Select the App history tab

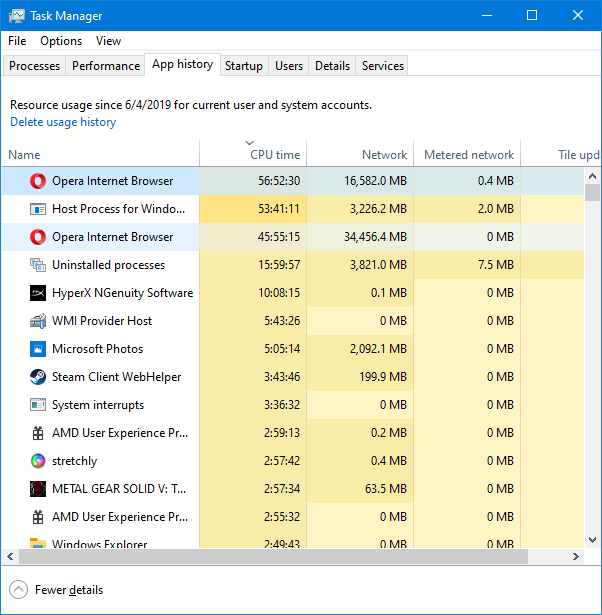tap(182, 64)
